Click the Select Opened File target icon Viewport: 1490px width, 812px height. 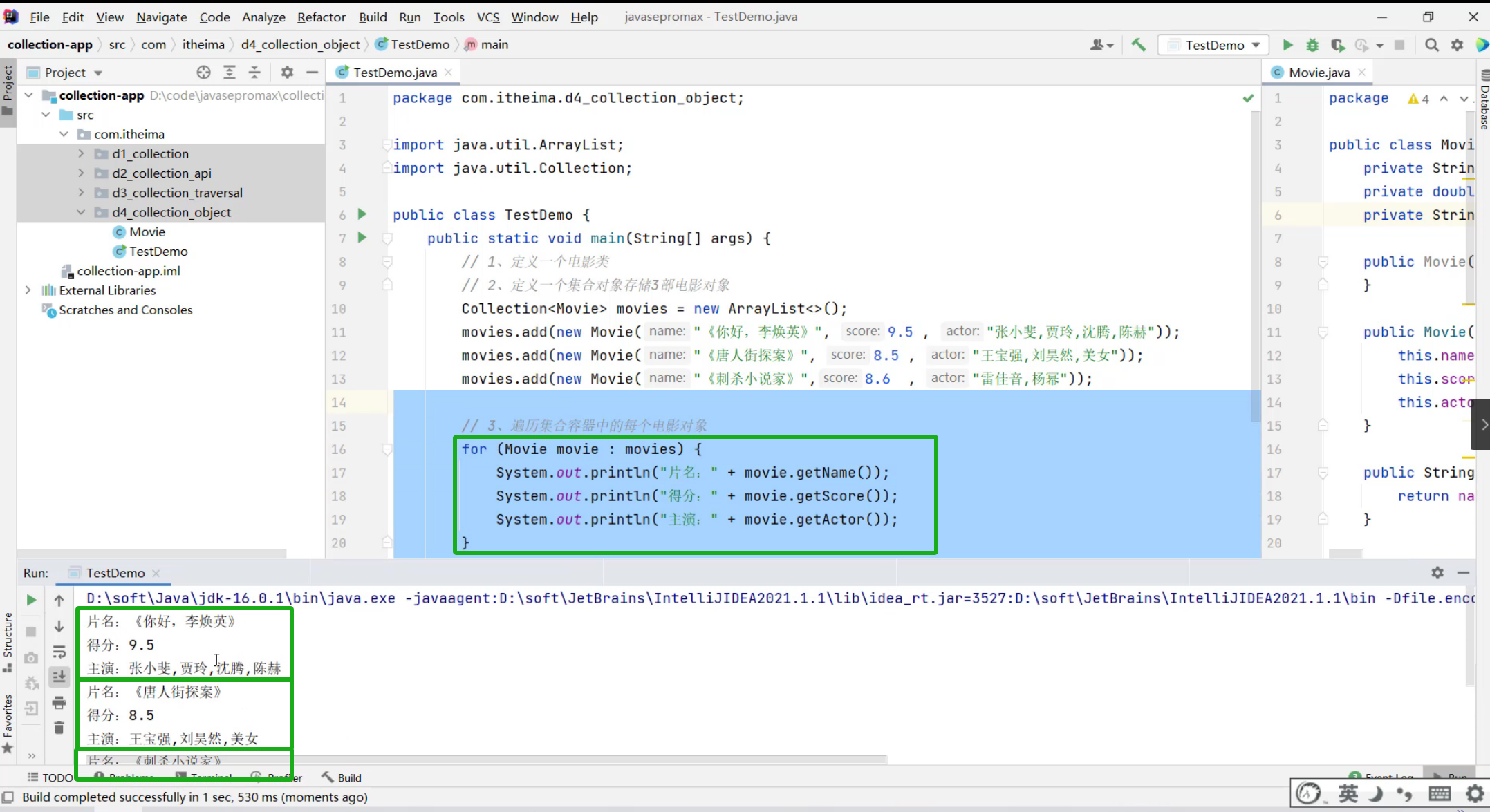[203, 73]
